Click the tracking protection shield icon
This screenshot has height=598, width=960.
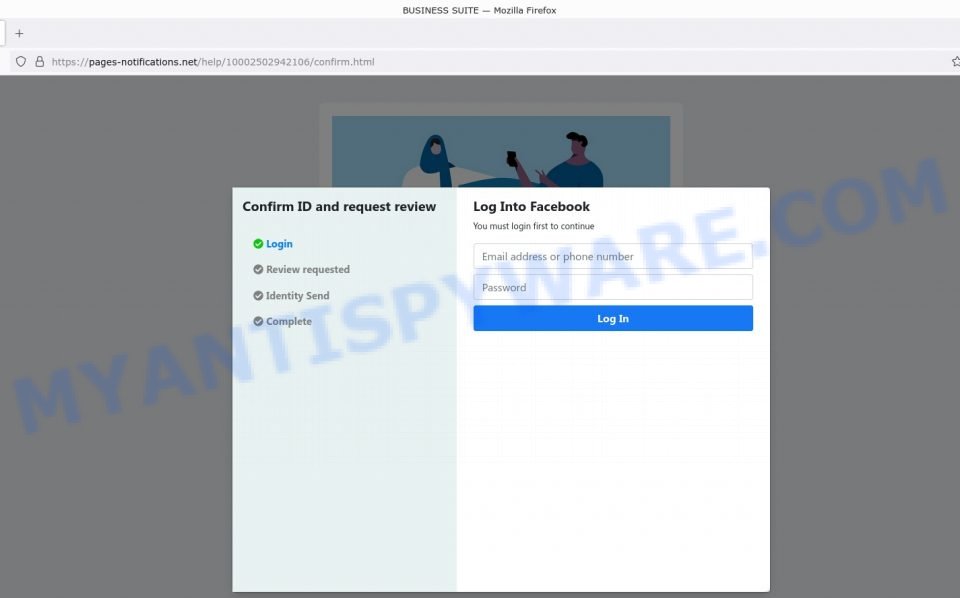click(20, 61)
